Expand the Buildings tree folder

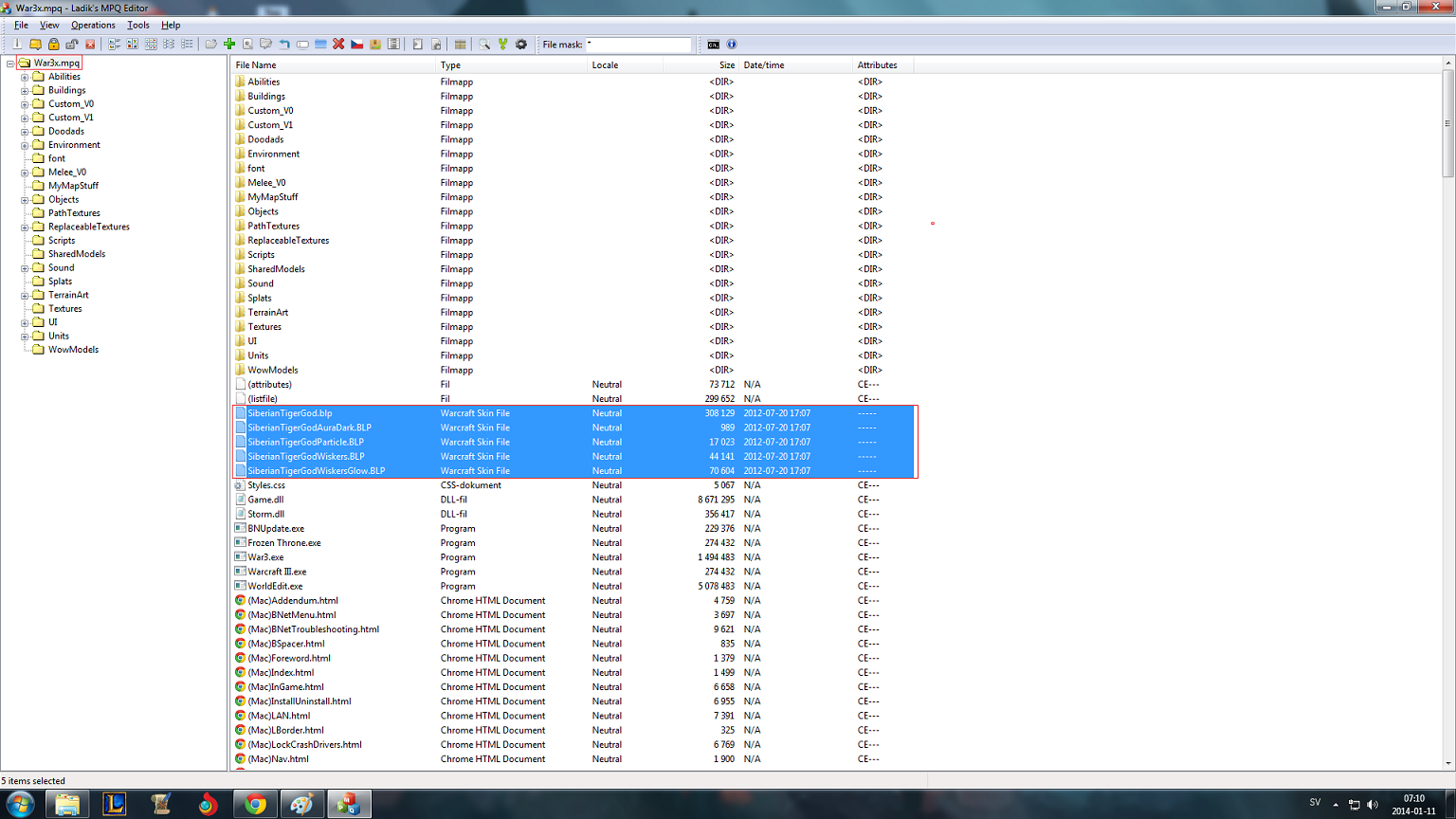click(25, 90)
